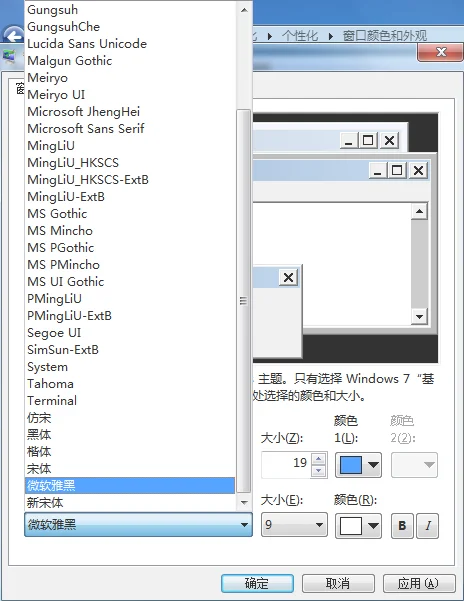Click the 应用(A) apply button
The image size is (464, 601).
tap(419, 583)
